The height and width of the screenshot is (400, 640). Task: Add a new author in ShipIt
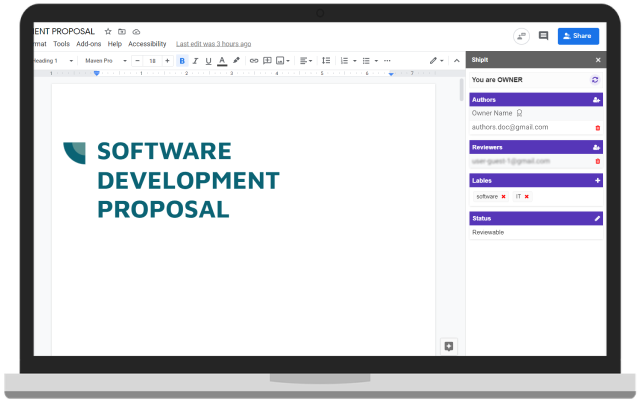click(x=596, y=100)
